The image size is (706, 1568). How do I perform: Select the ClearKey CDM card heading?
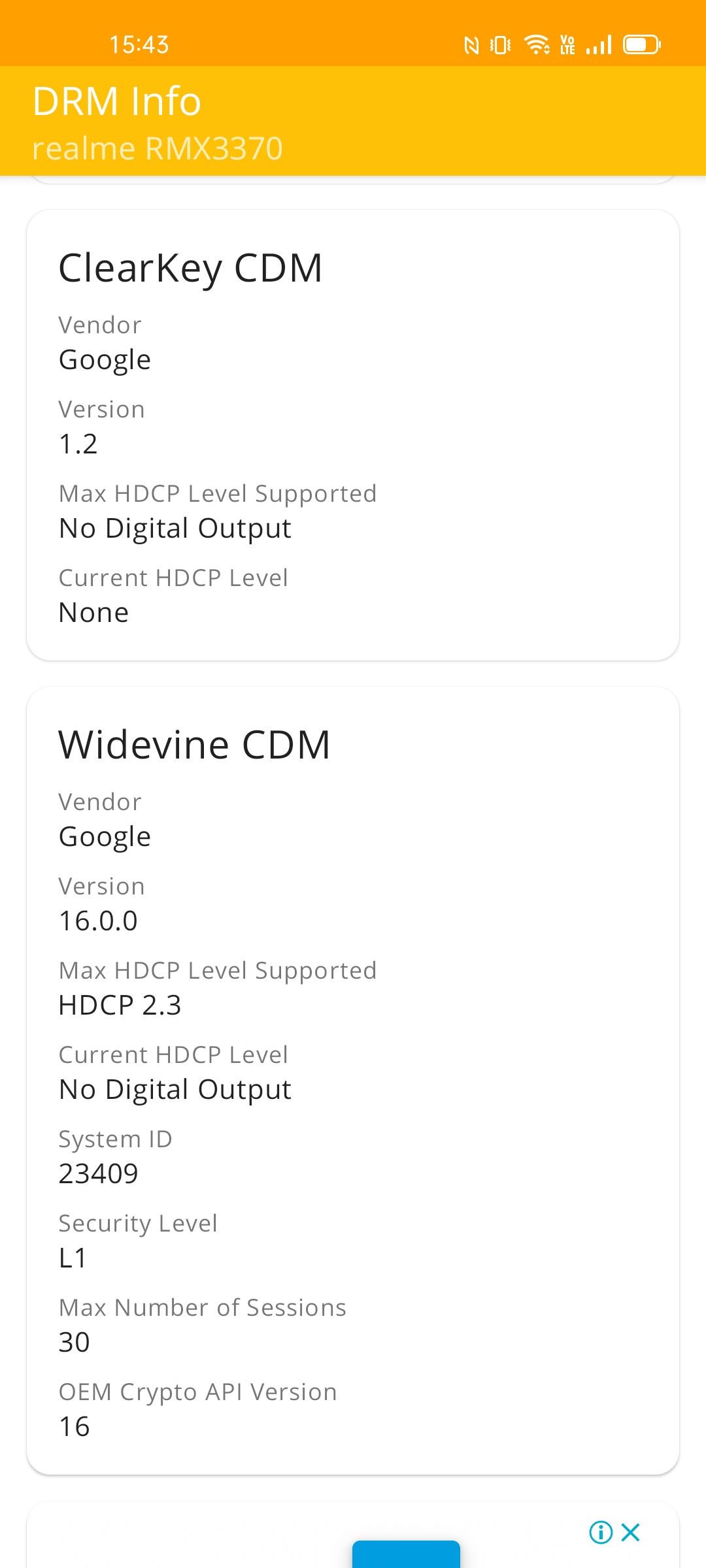[191, 268]
